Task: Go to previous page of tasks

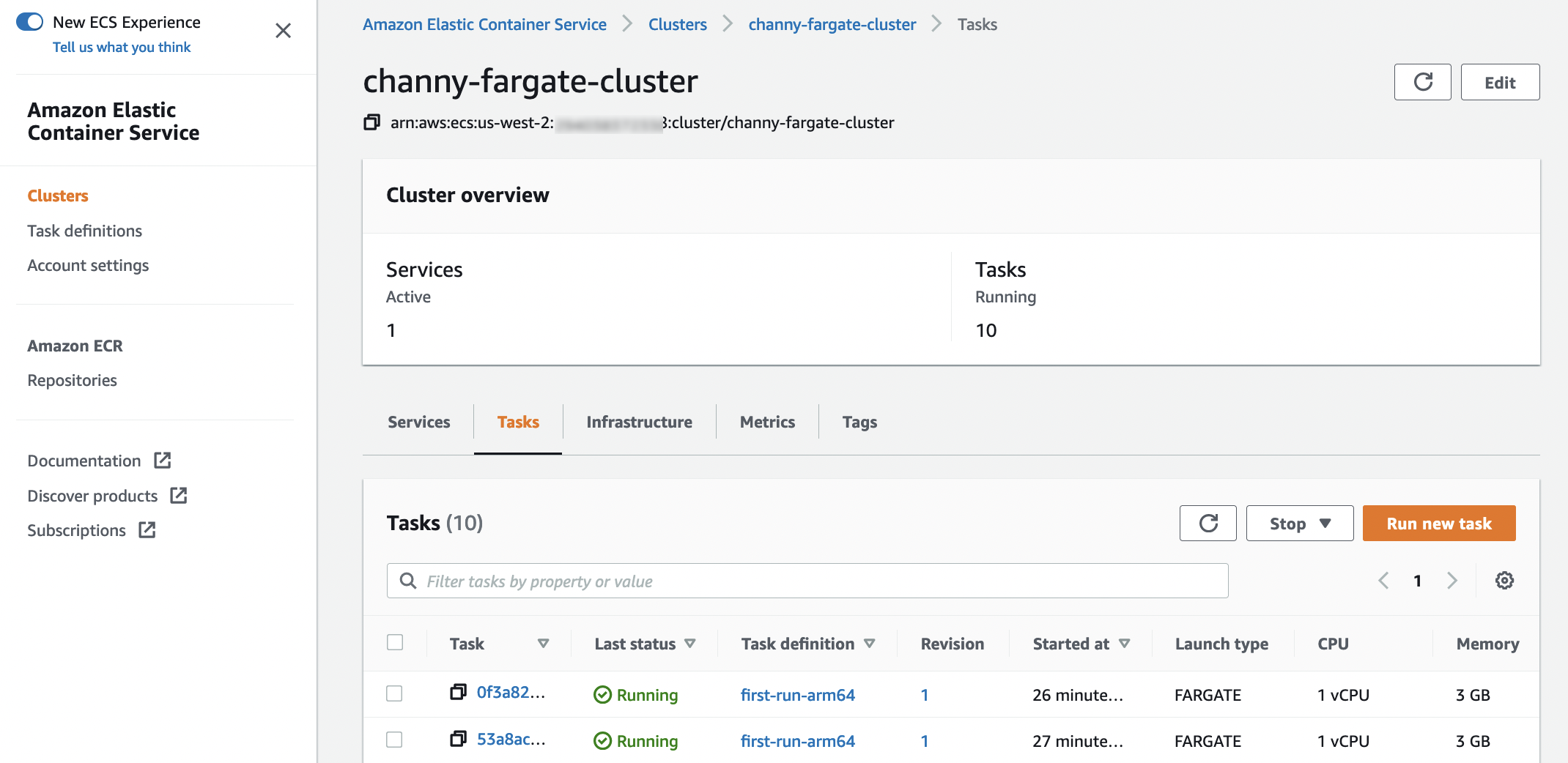Action: coord(1383,581)
